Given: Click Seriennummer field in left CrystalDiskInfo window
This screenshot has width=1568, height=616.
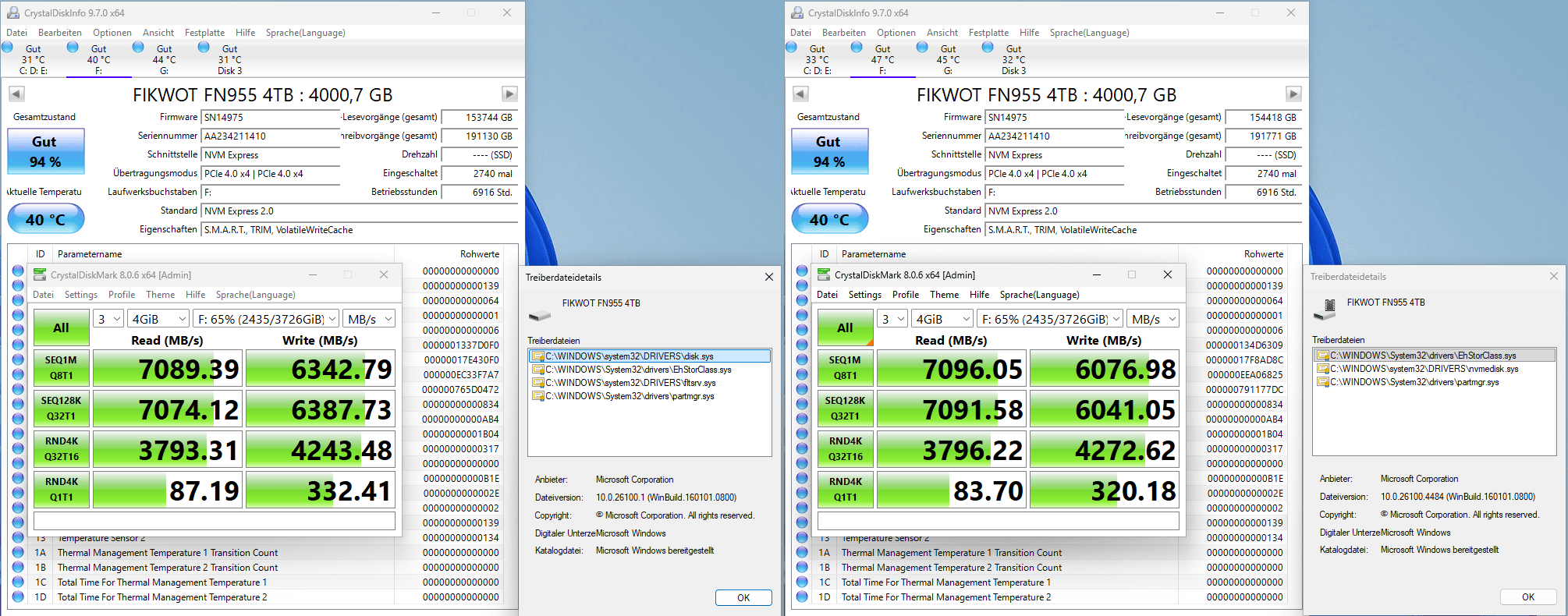Looking at the screenshot, I should click(270, 136).
